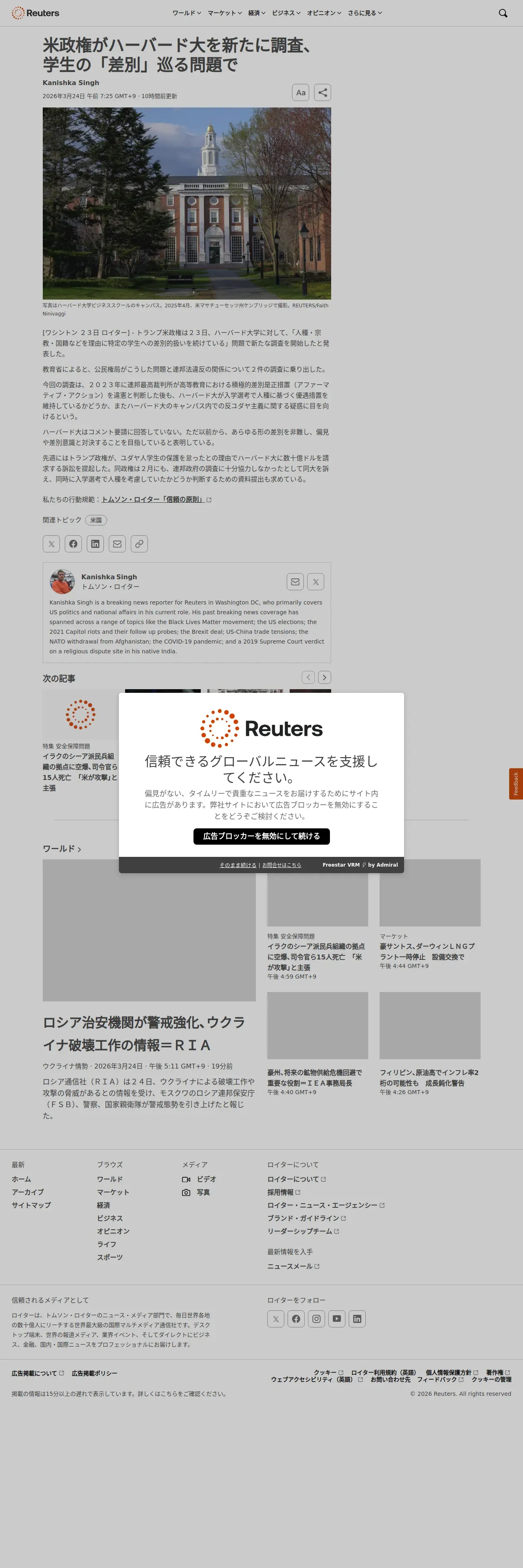Image resolution: width=523 pixels, height=1568 pixels.
Task: Click the share icon below the headline
Action: coord(323,92)
